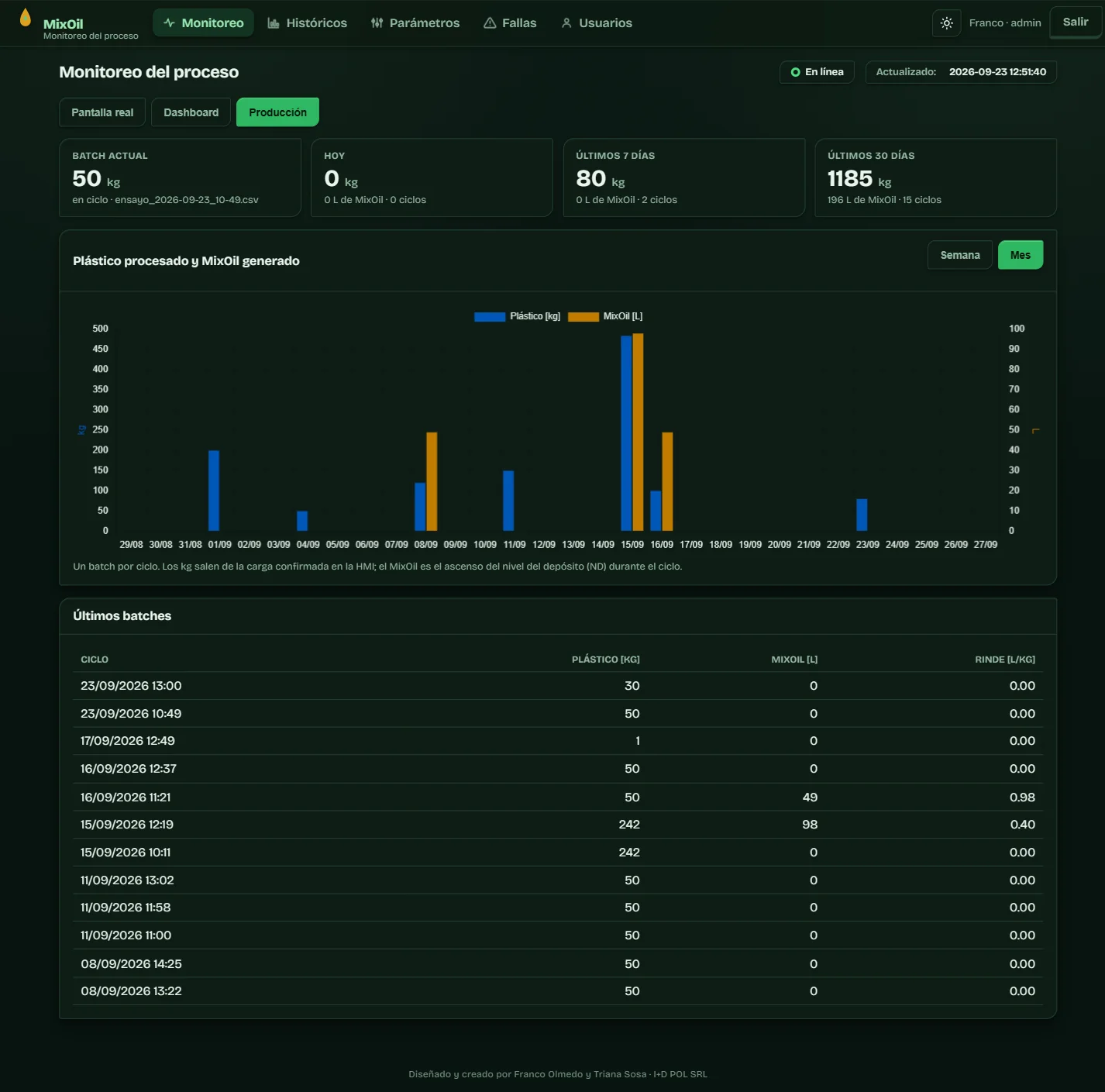This screenshot has width=1105, height=1092.
Task: Click the MixOil oil drop logo
Action: coord(26,18)
